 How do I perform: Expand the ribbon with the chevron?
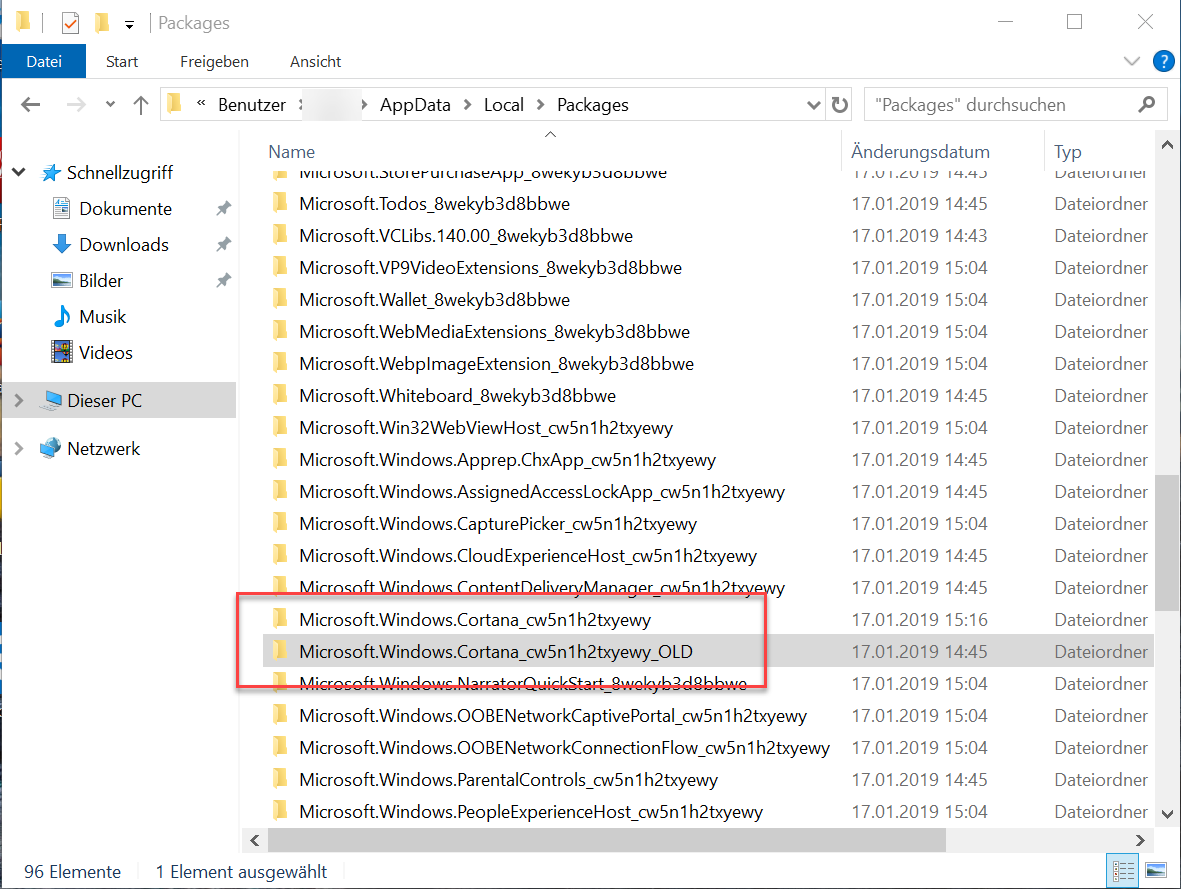point(1131,61)
